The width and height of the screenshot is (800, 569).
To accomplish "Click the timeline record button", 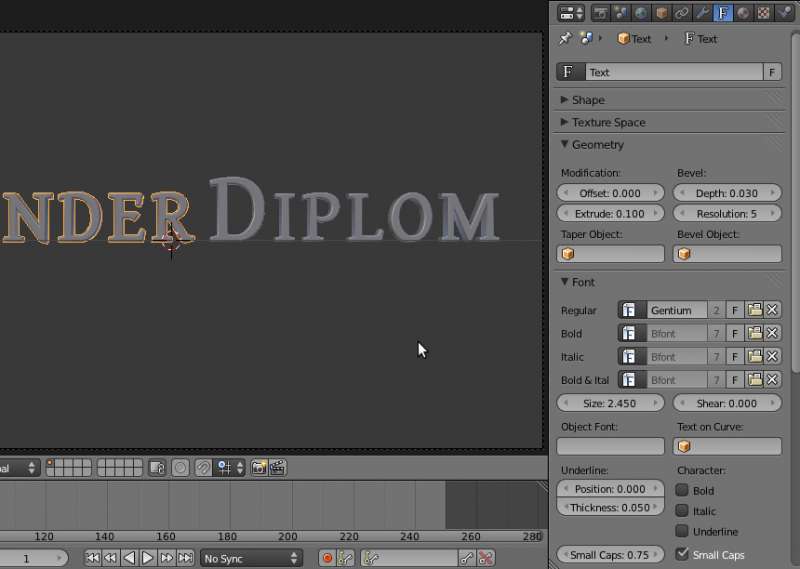I will [326, 558].
